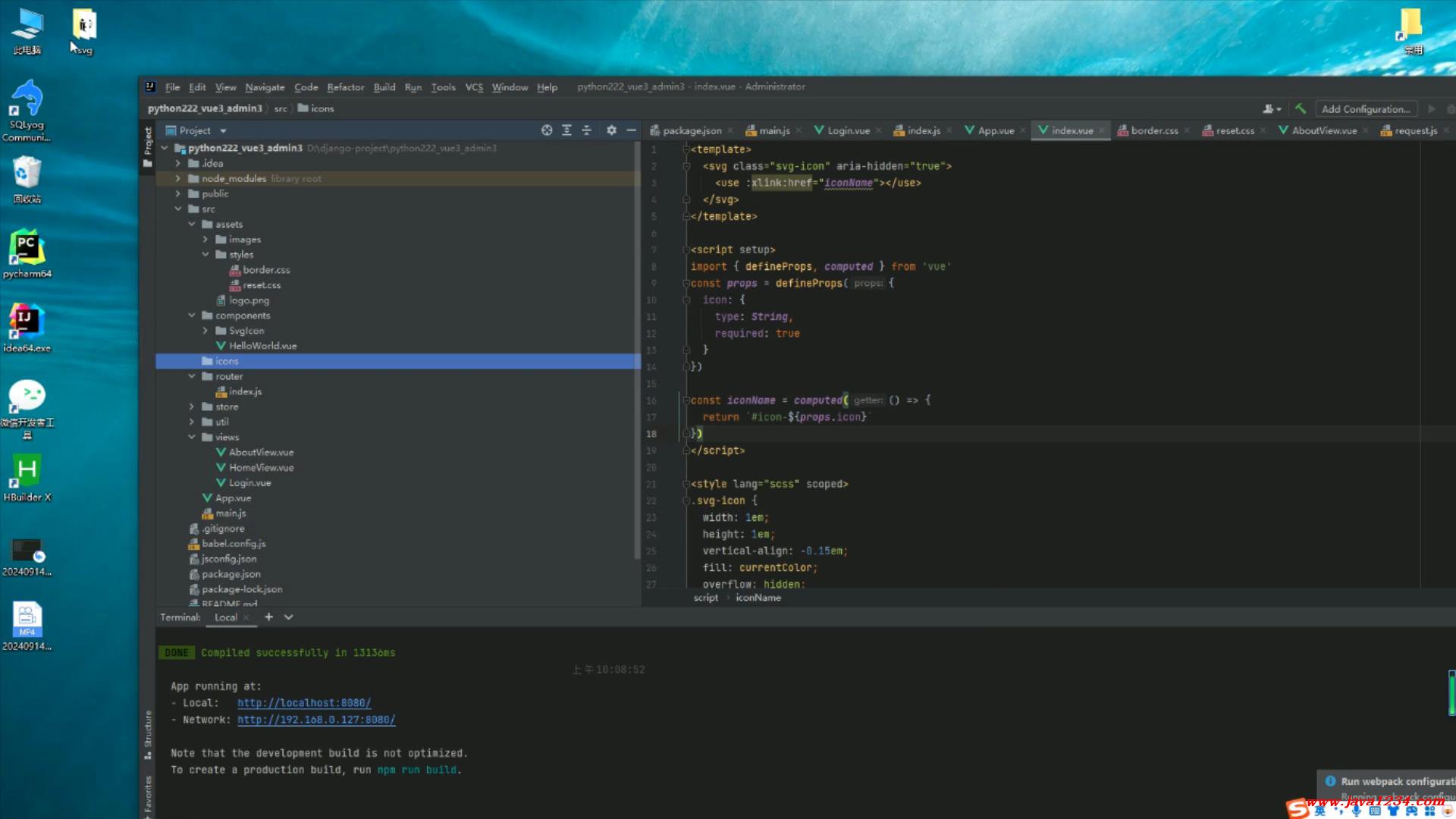The height and width of the screenshot is (819, 1456).
Task: Click Add Configuration button
Action: click(1366, 108)
